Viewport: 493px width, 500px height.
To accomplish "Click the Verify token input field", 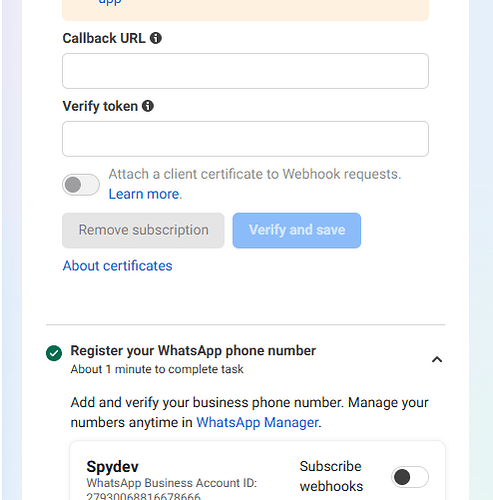I will pyautogui.click(x=245, y=139).
